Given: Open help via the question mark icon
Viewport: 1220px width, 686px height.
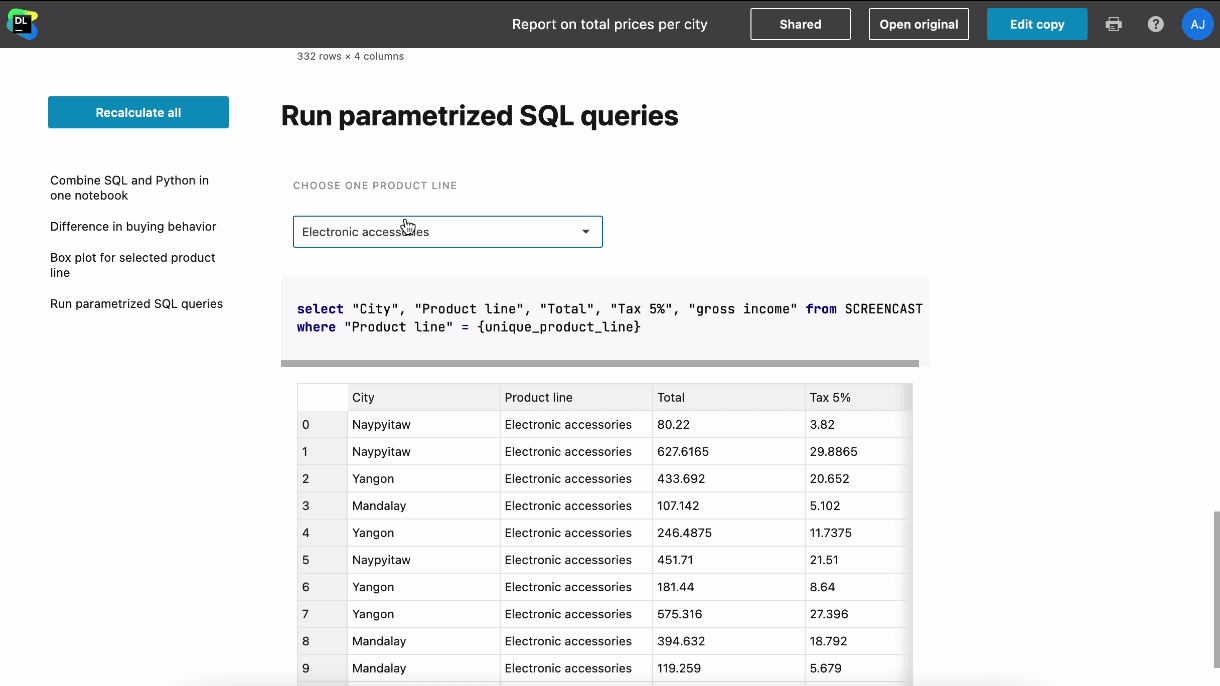Looking at the screenshot, I should pos(1156,24).
